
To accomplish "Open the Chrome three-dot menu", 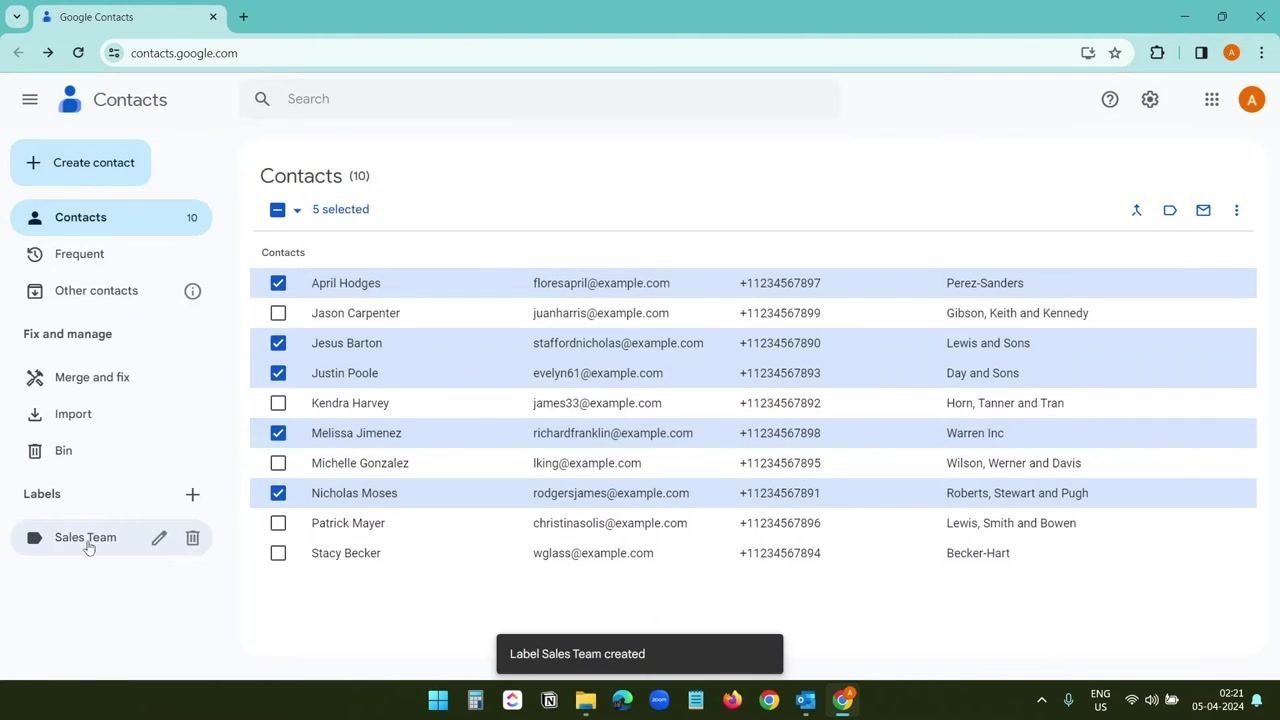I will click(1261, 53).
